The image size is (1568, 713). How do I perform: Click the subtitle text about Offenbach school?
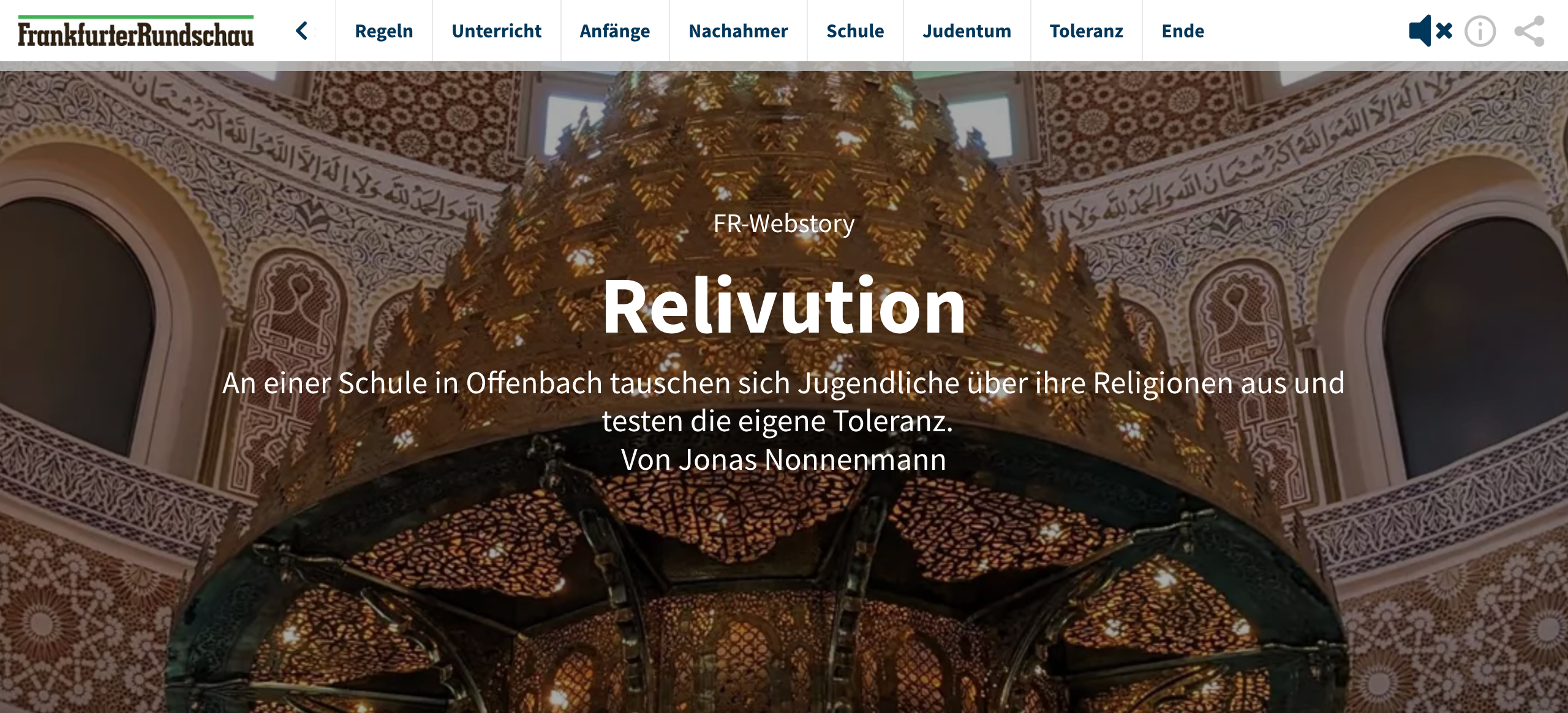(783, 402)
